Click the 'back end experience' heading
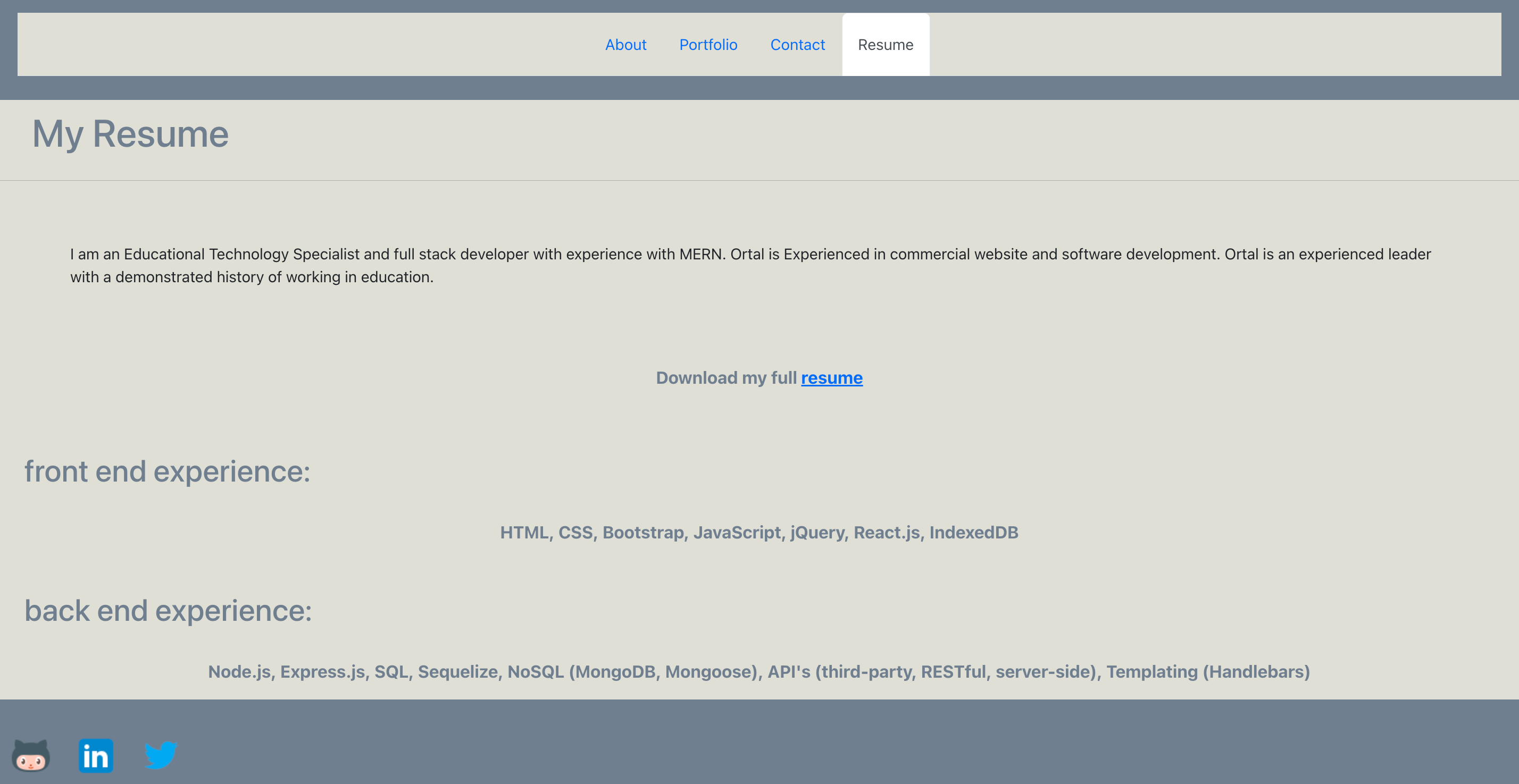Screen dimensions: 1519x784 point(168,611)
